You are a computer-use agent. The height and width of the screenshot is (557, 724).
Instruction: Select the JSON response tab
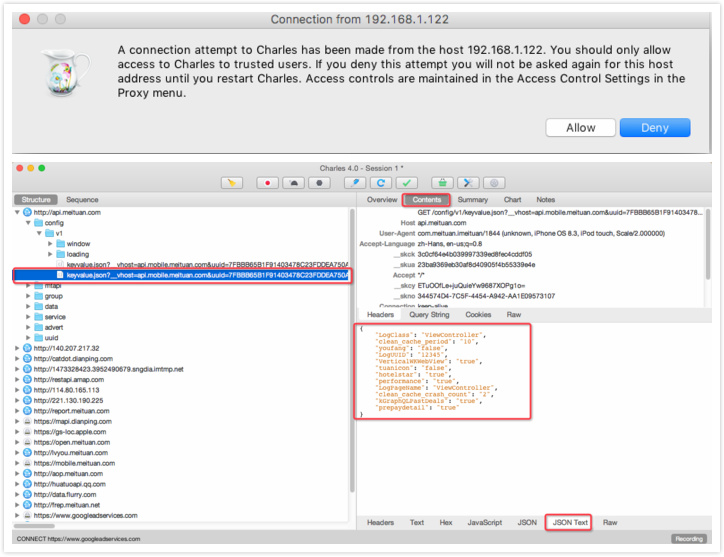click(527, 522)
